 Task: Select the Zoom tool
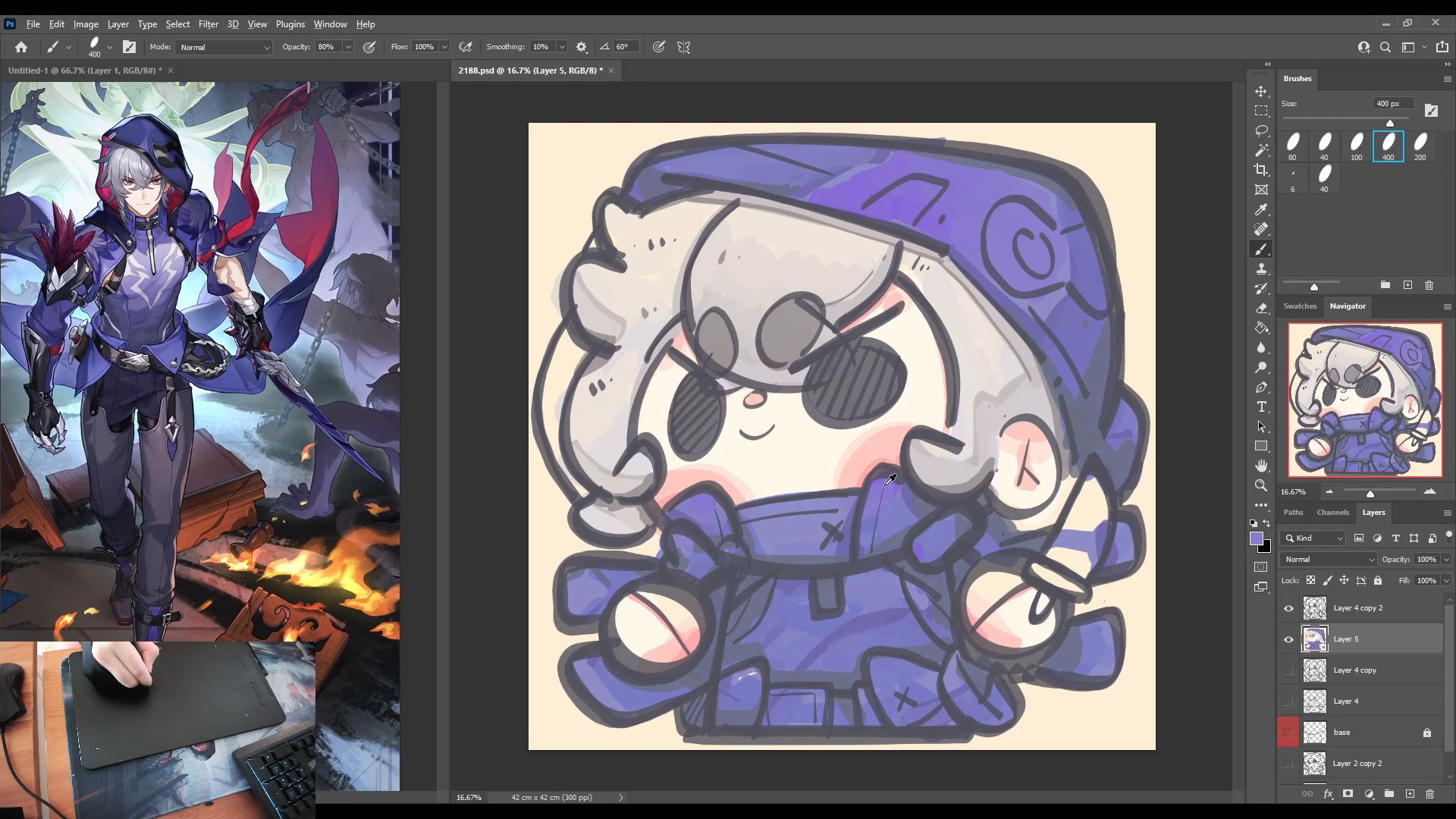(1261, 485)
